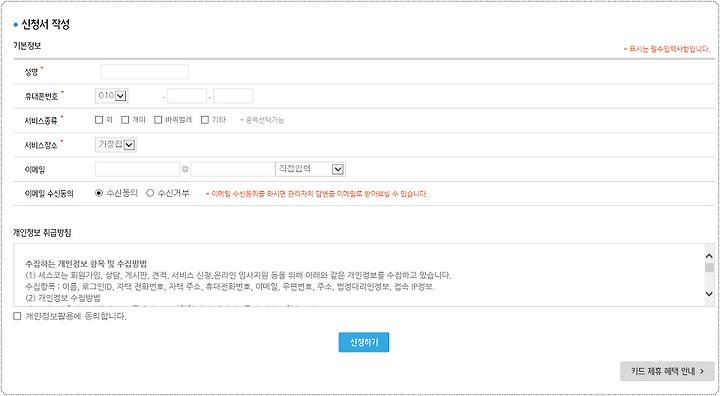Check the 개인정보활용에 동의합니다 checkbox
Screen dimensions: 720x396
point(17,316)
